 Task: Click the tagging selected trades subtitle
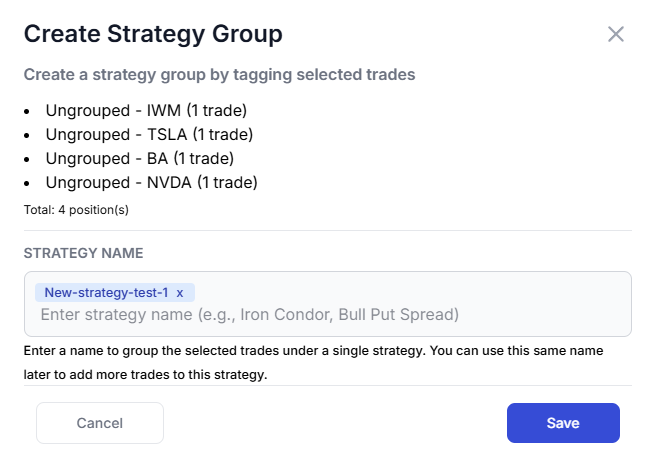pyautogui.click(x=219, y=74)
